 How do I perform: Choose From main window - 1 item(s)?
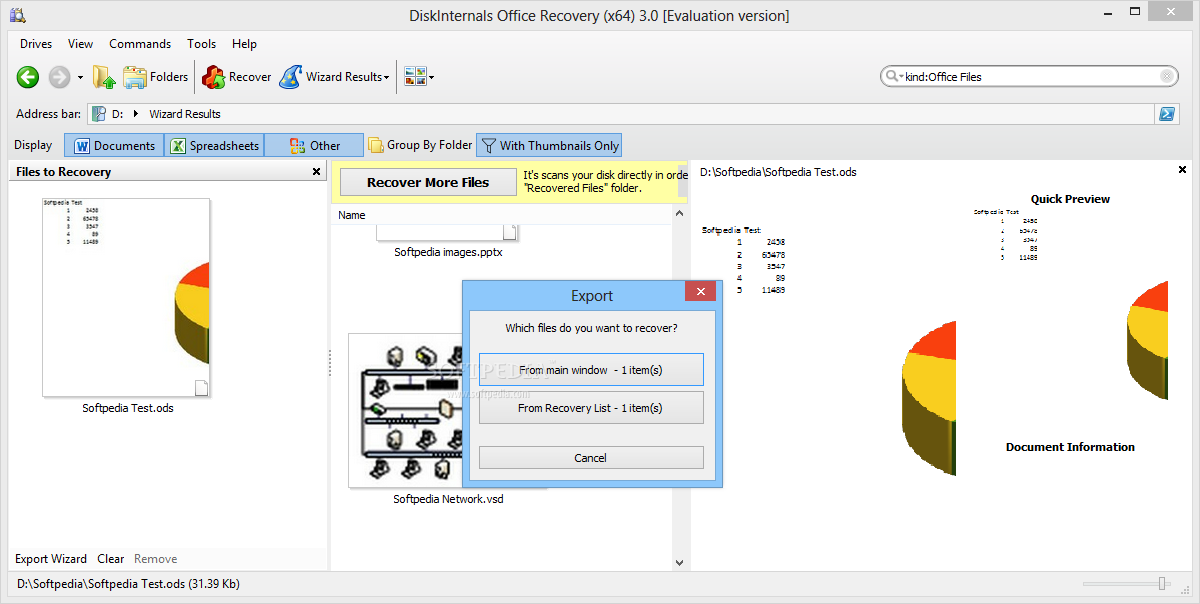tap(591, 370)
